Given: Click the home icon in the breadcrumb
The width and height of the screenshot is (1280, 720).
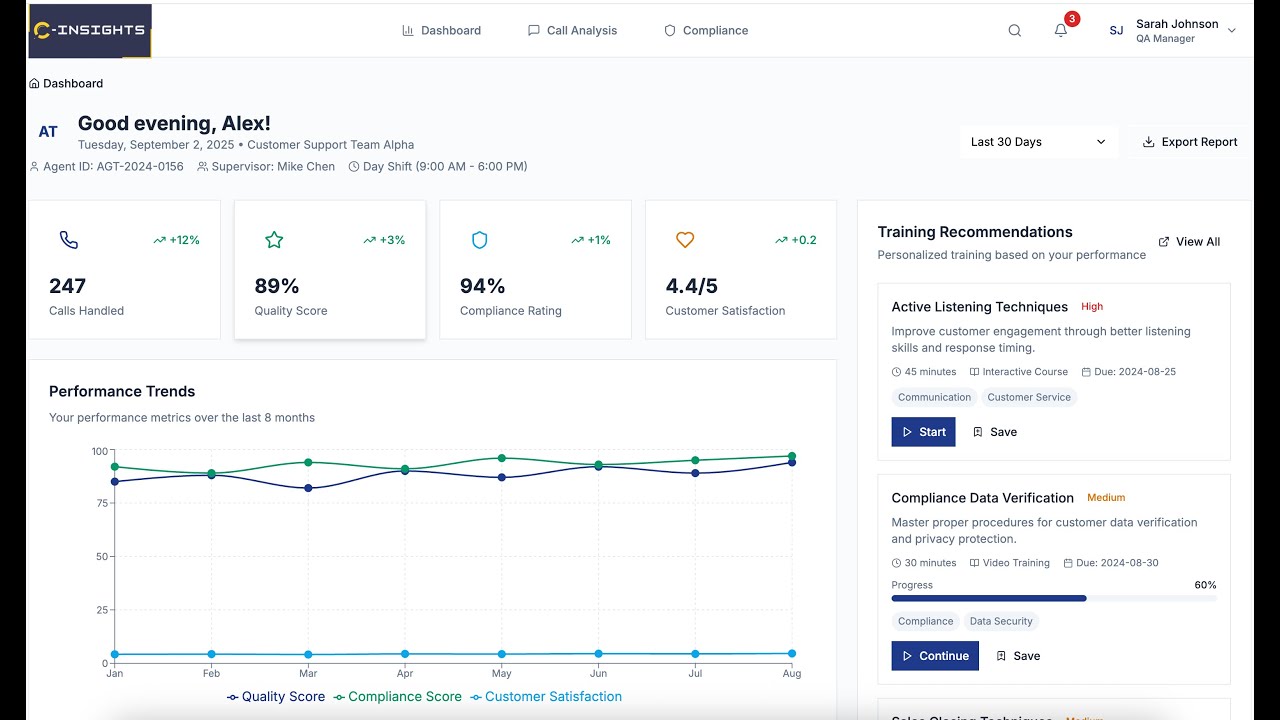Looking at the screenshot, I should [34, 84].
